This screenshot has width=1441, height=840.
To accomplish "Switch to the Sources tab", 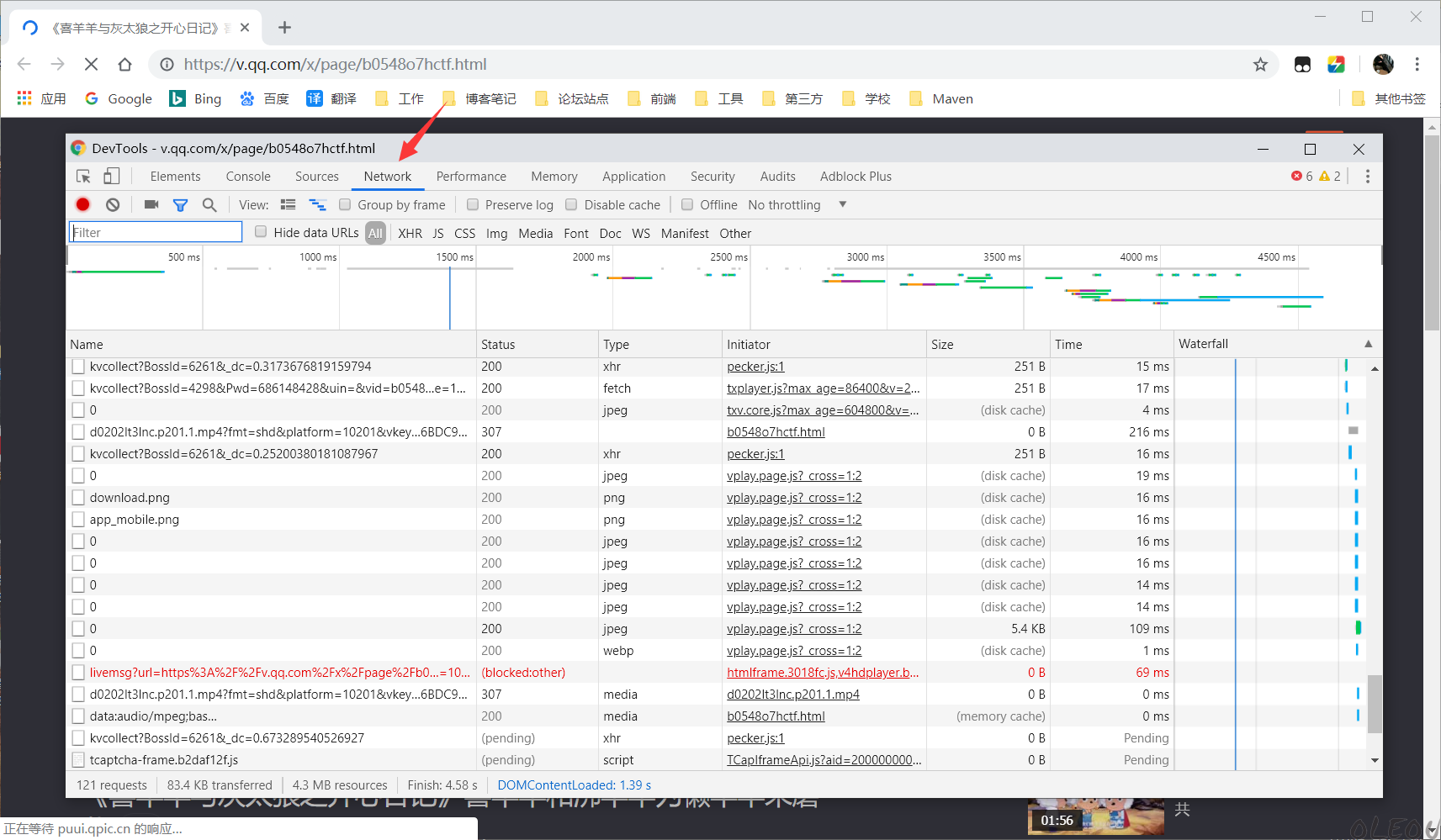I will (x=317, y=177).
